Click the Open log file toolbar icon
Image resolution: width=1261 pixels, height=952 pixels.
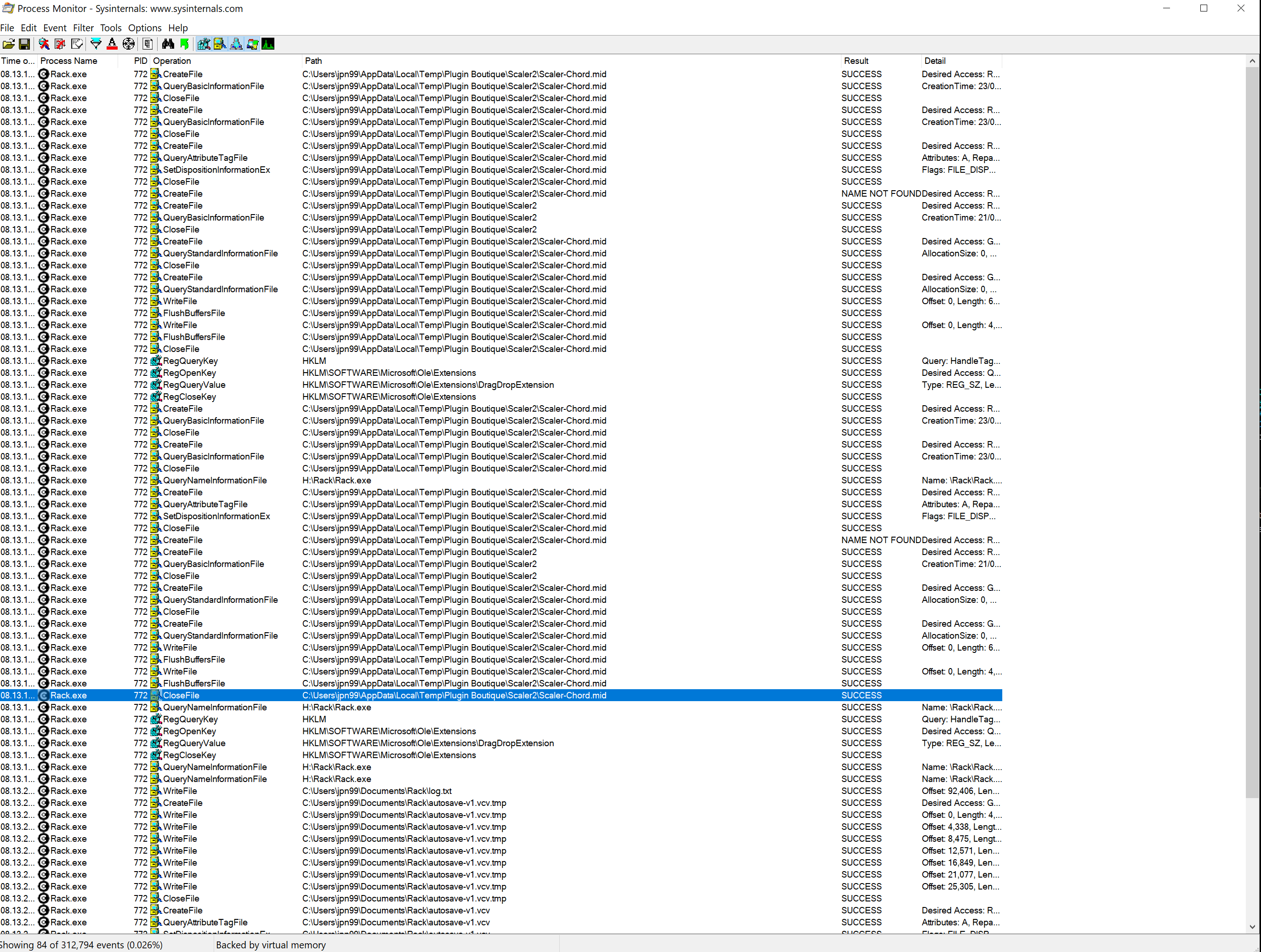(9, 44)
